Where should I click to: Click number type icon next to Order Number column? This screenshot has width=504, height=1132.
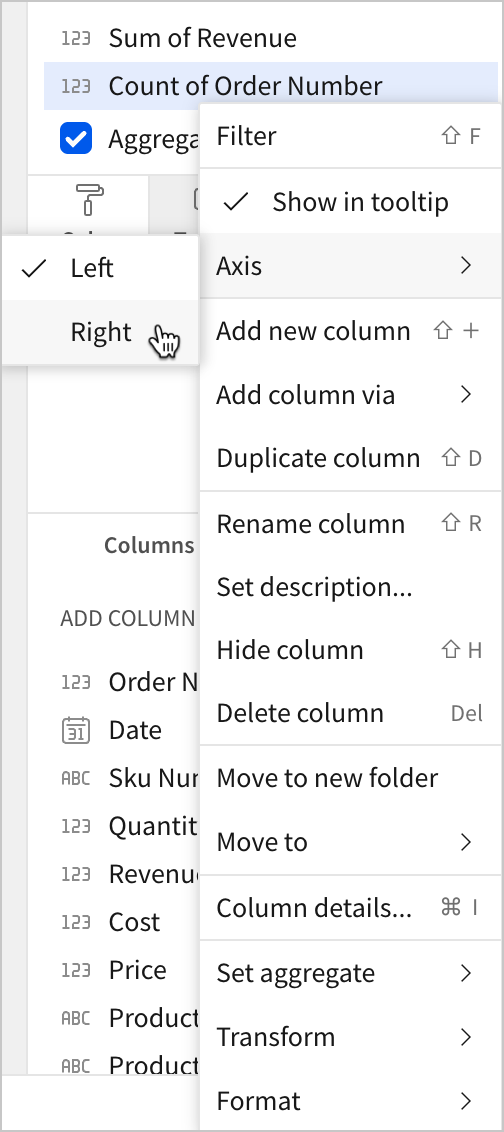tap(76, 682)
